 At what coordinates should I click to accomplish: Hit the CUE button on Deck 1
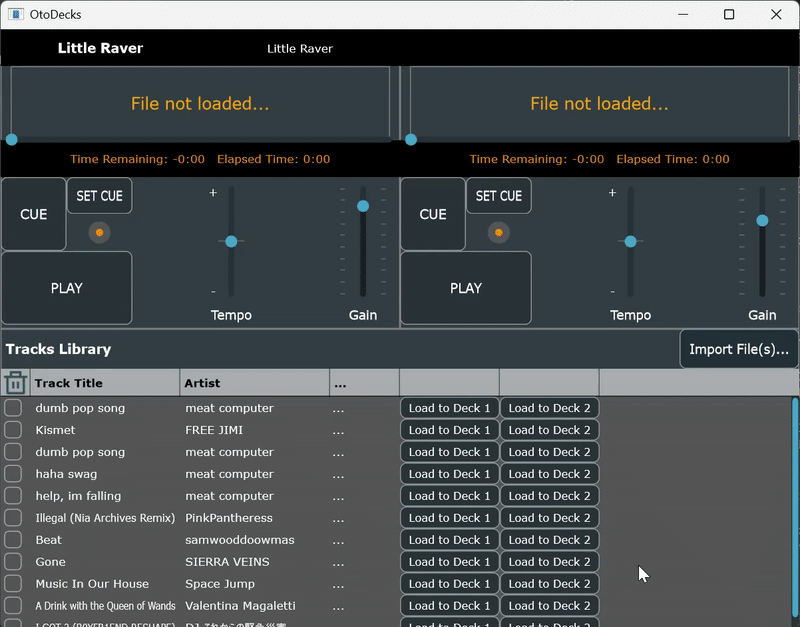(34, 214)
